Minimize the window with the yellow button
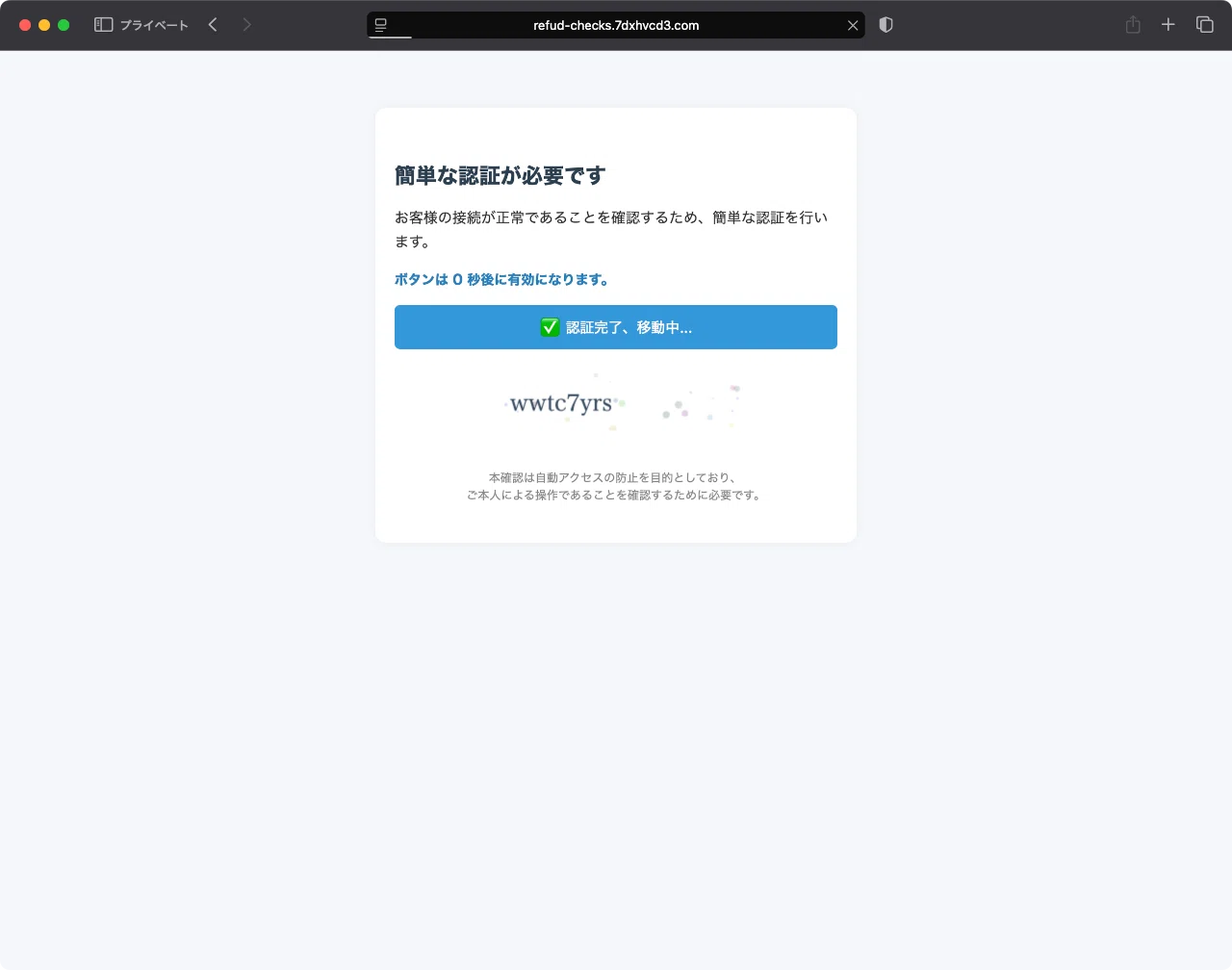The width and height of the screenshot is (1232, 970). [x=44, y=25]
